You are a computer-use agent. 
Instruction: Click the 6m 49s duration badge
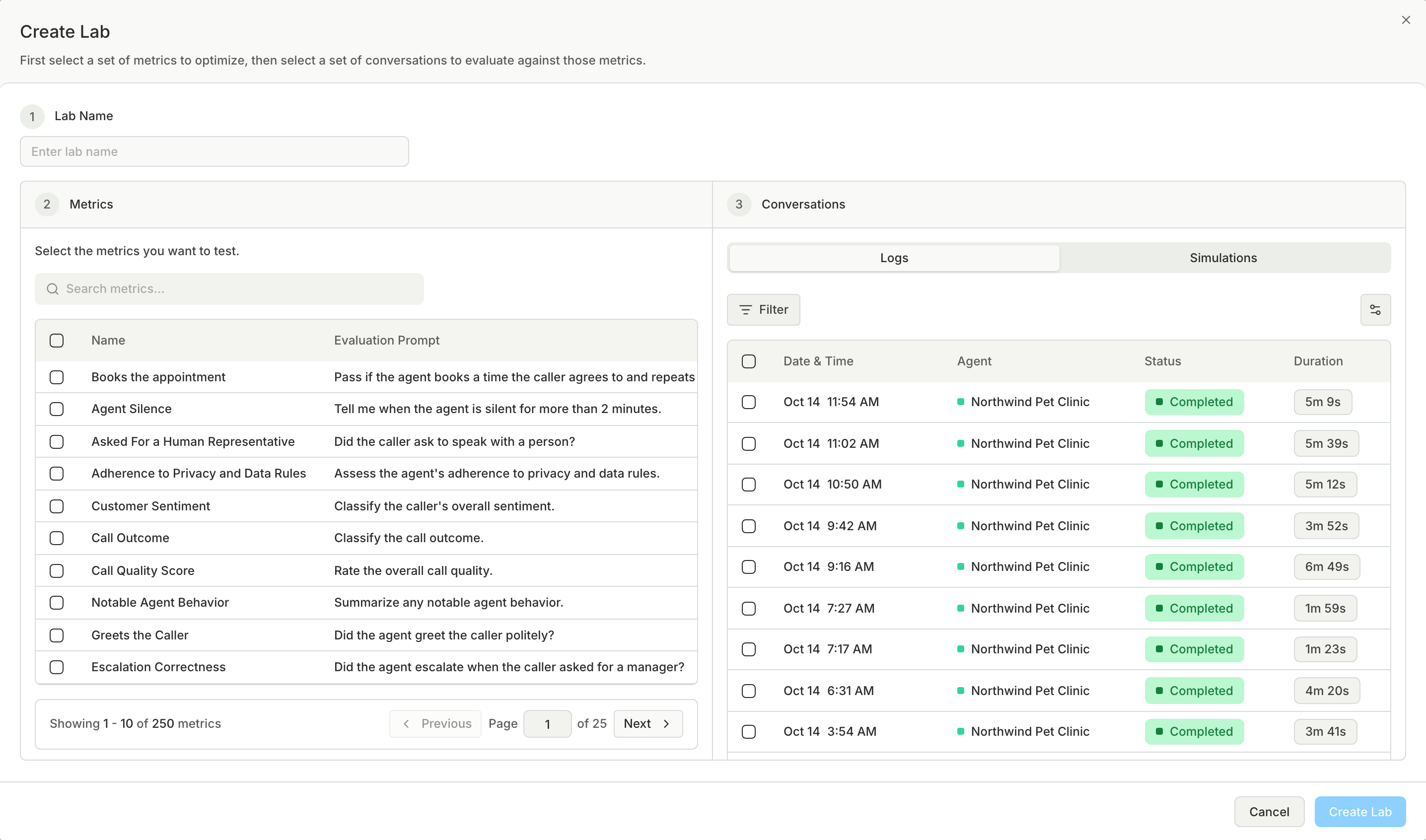1326,566
